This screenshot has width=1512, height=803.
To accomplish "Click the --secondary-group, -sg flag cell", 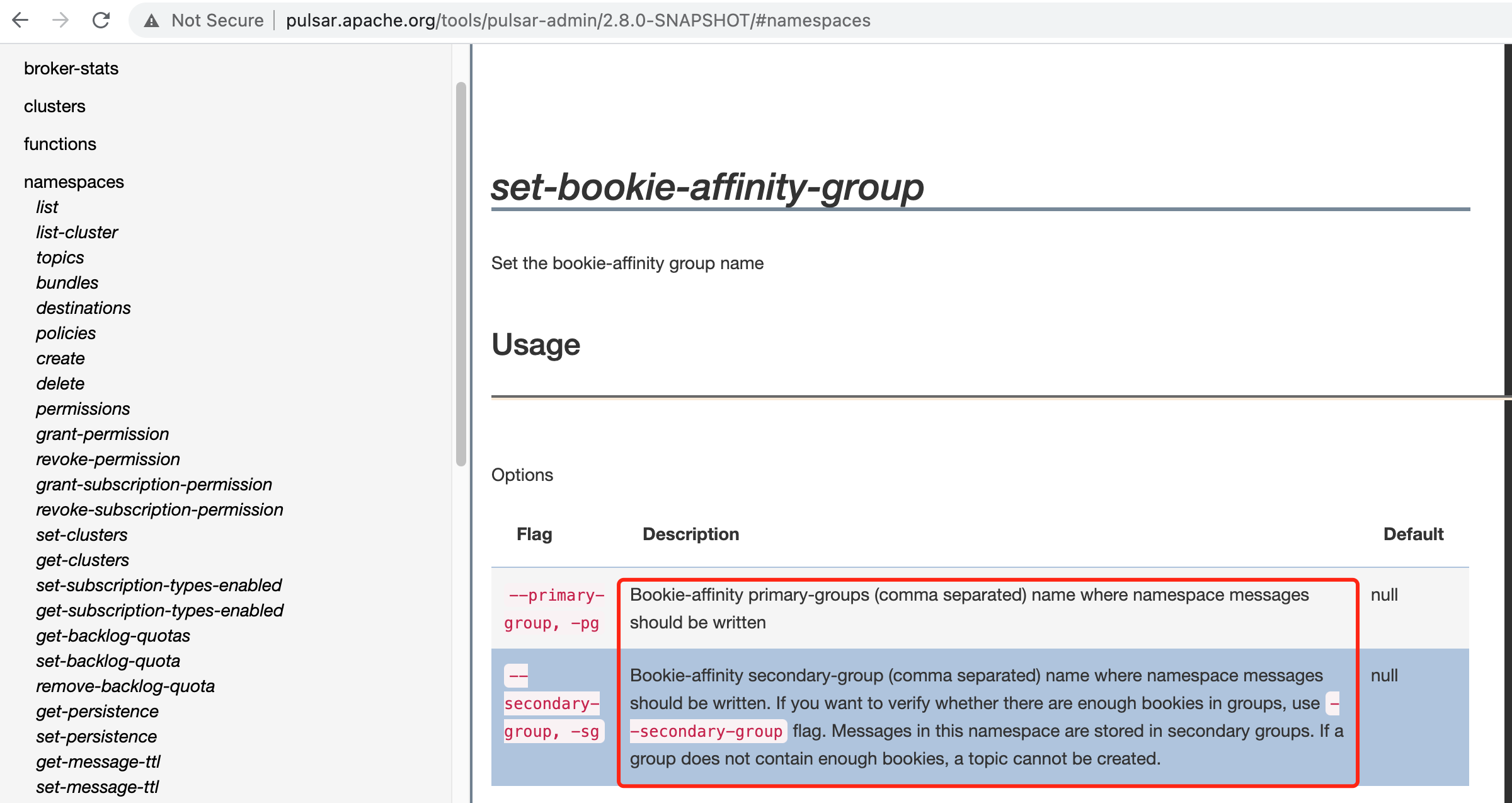I will [552, 703].
